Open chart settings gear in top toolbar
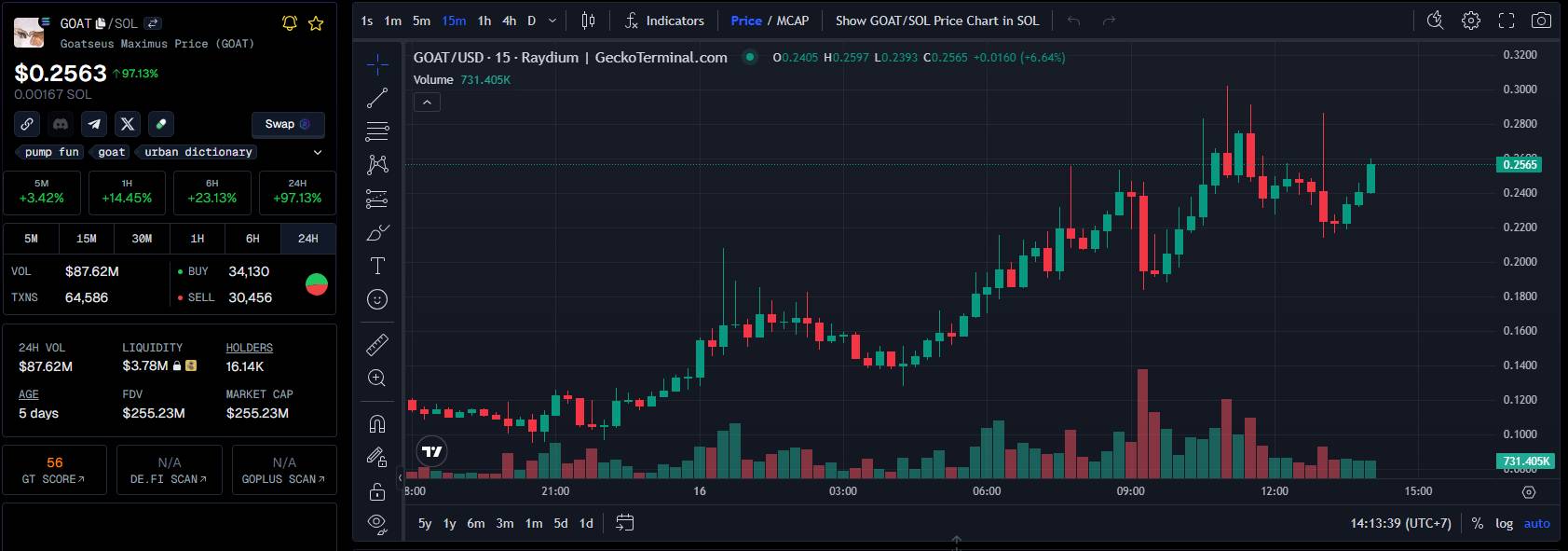 [x=1471, y=21]
